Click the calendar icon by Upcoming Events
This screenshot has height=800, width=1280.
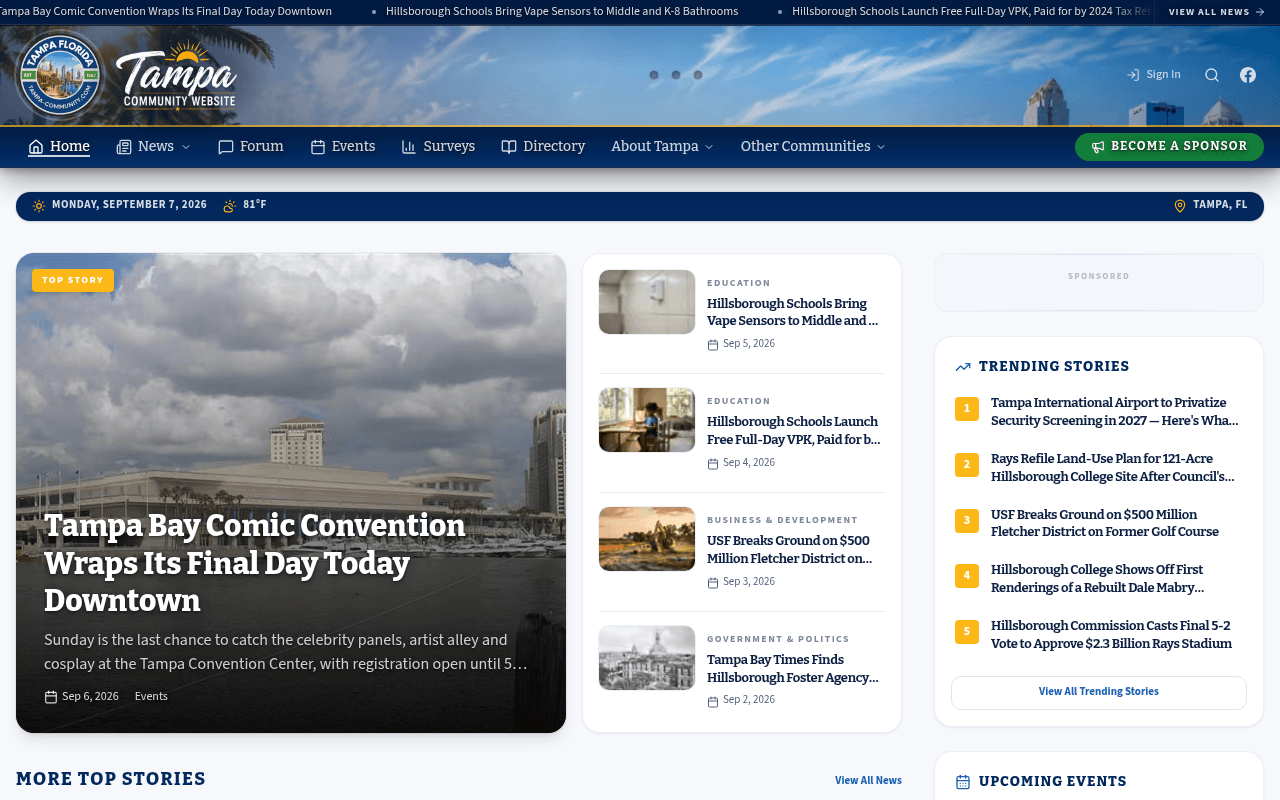(x=963, y=782)
